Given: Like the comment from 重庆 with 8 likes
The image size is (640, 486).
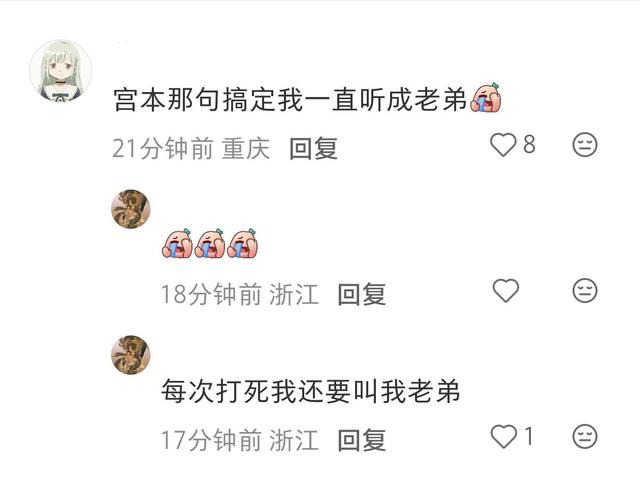Looking at the screenshot, I should [503, 145].
